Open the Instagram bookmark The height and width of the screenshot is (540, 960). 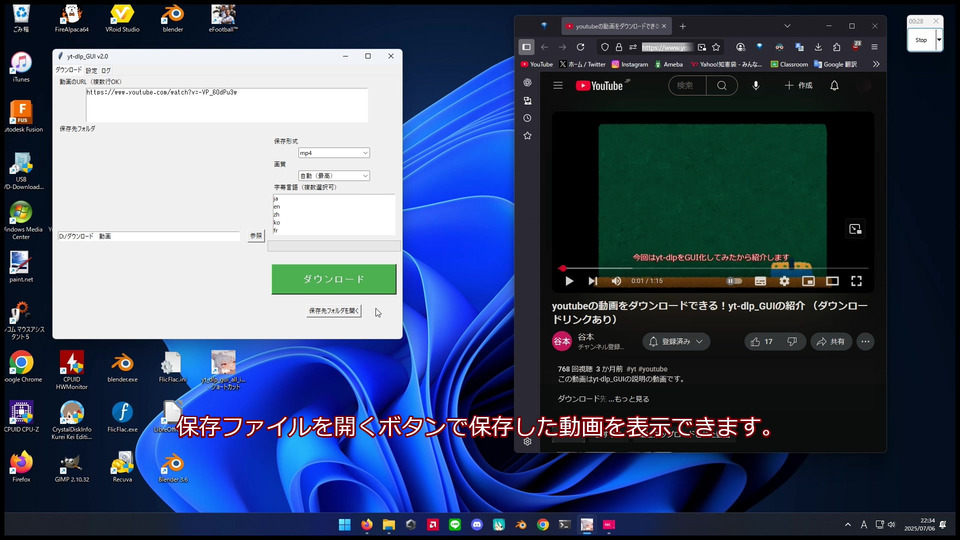point(630,64)
